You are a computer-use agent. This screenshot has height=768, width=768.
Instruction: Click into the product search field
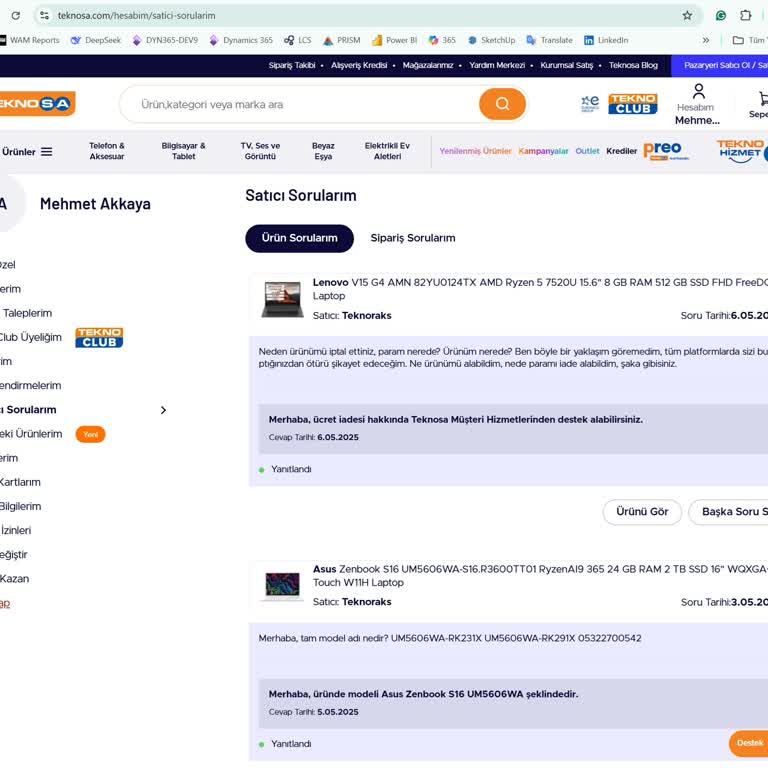pyautogui.click(x=300, y=104)
